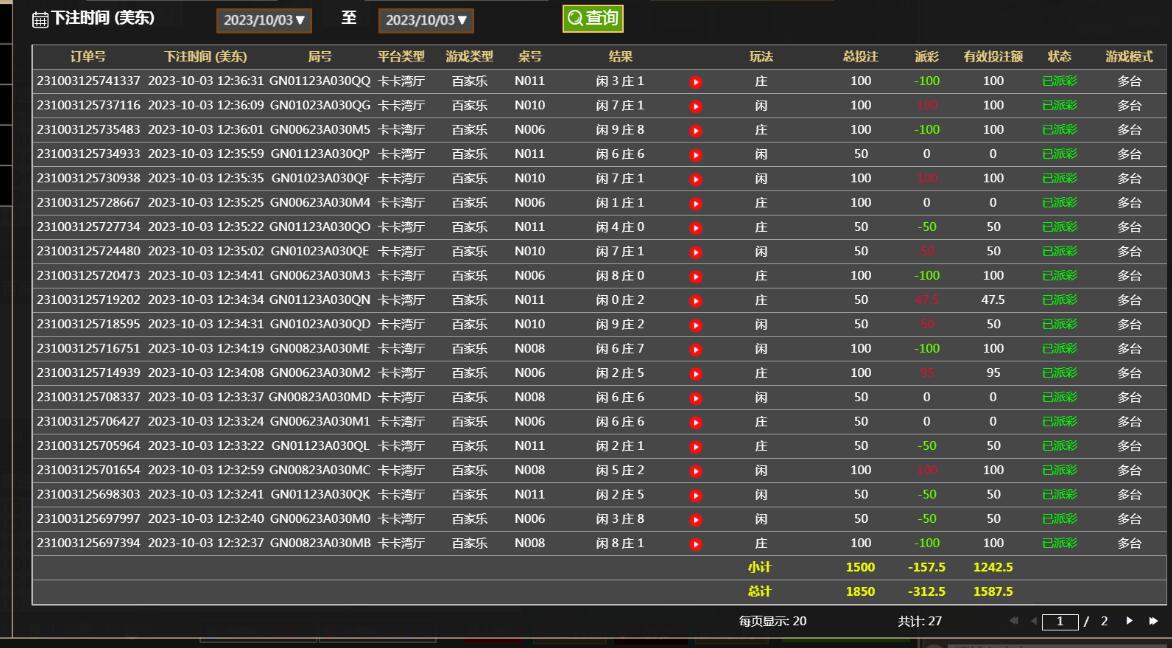Open the start date dropdown 2023/10/03

coord(265,20)
